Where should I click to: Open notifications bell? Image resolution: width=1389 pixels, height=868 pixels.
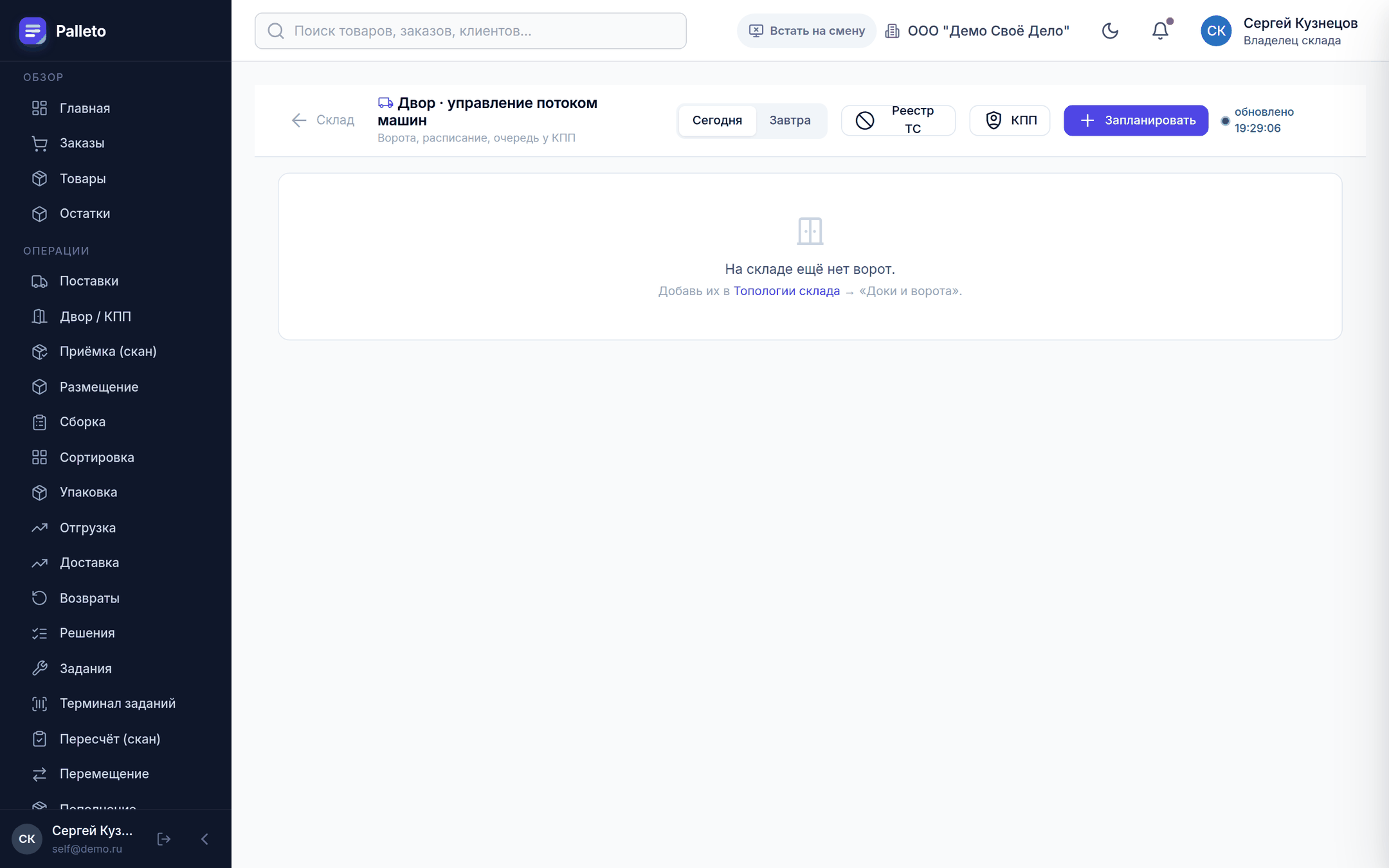1160,31
